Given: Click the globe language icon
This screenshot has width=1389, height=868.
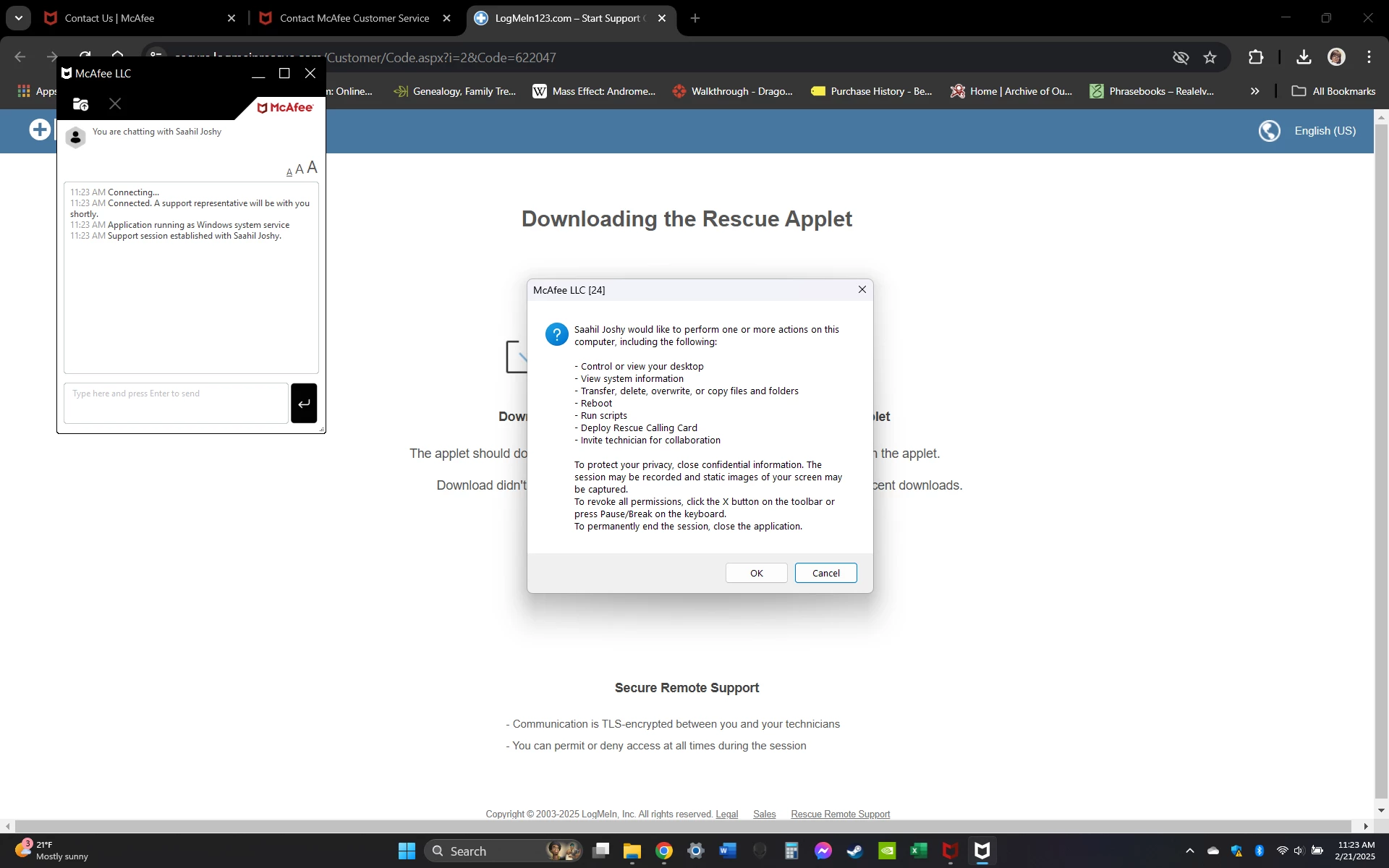Looking at the screenshot, I should point(1269,131).
